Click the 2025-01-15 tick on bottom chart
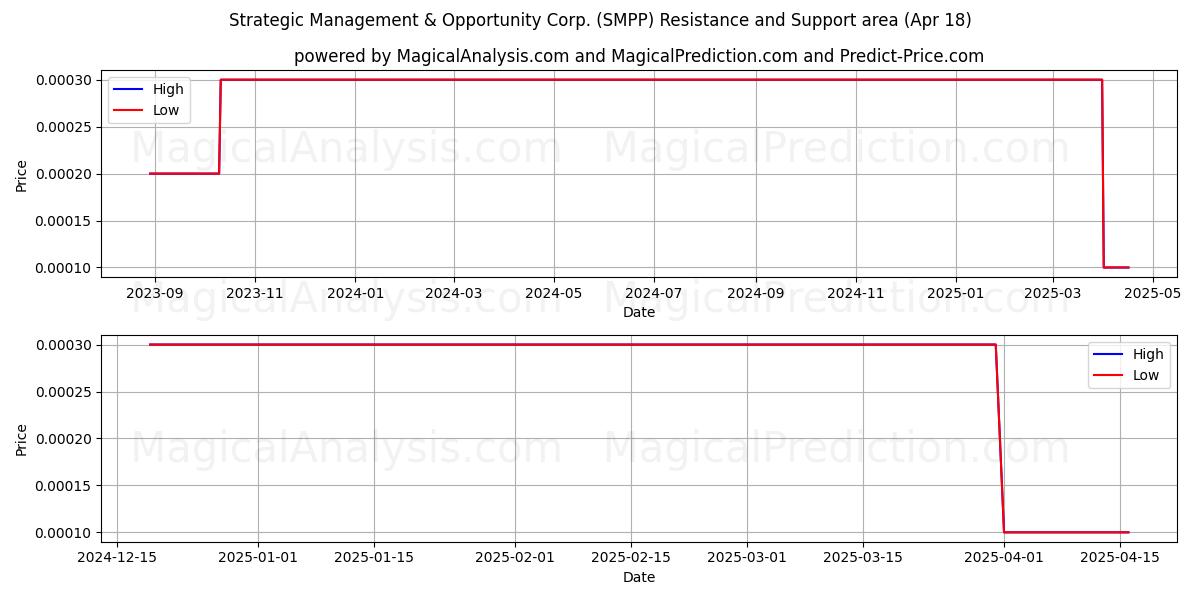 374,559
